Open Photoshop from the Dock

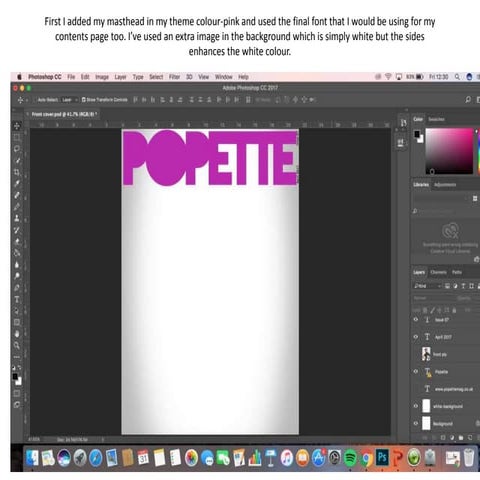point(382,457)
